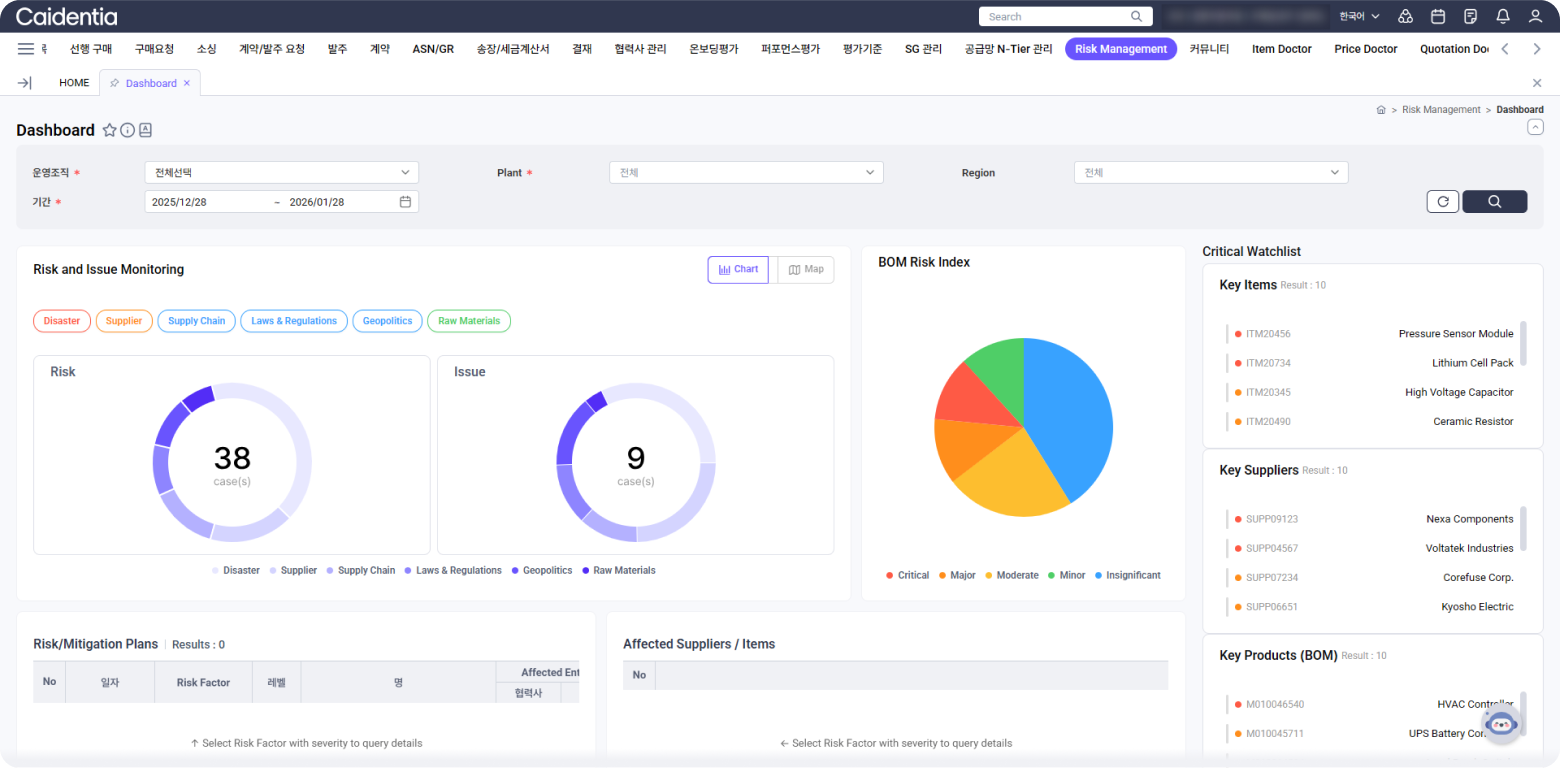Open the Price Doctor menu
Screen dimensions: 1560x768
(1365, 49)
